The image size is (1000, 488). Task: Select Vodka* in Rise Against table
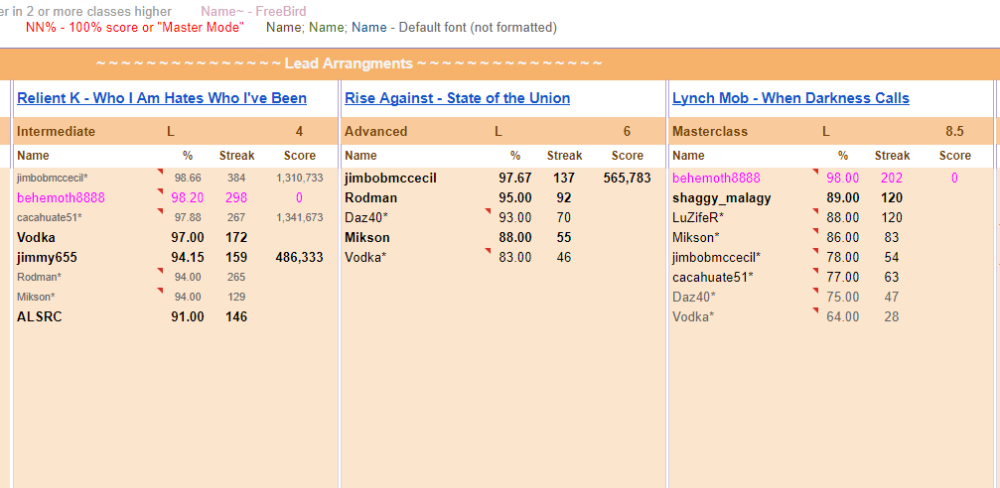365,257
